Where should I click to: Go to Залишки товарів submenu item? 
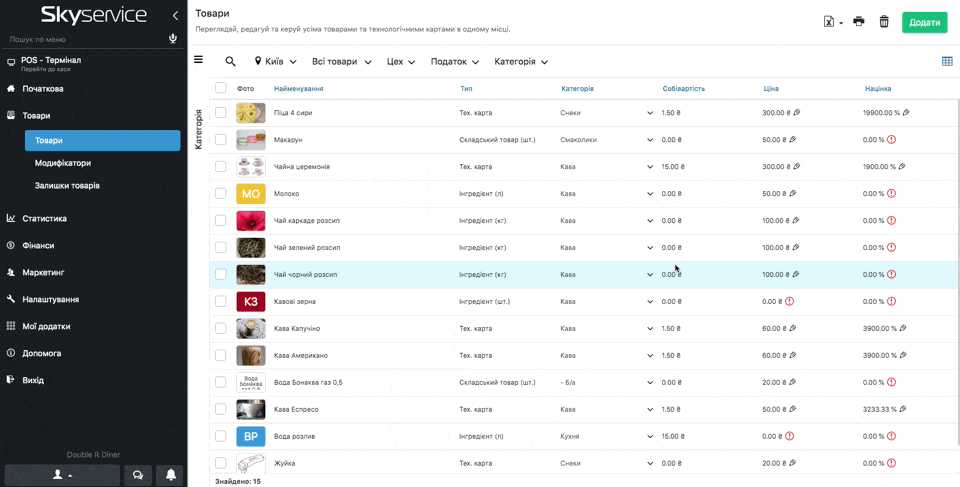click(x=67, y=185)
